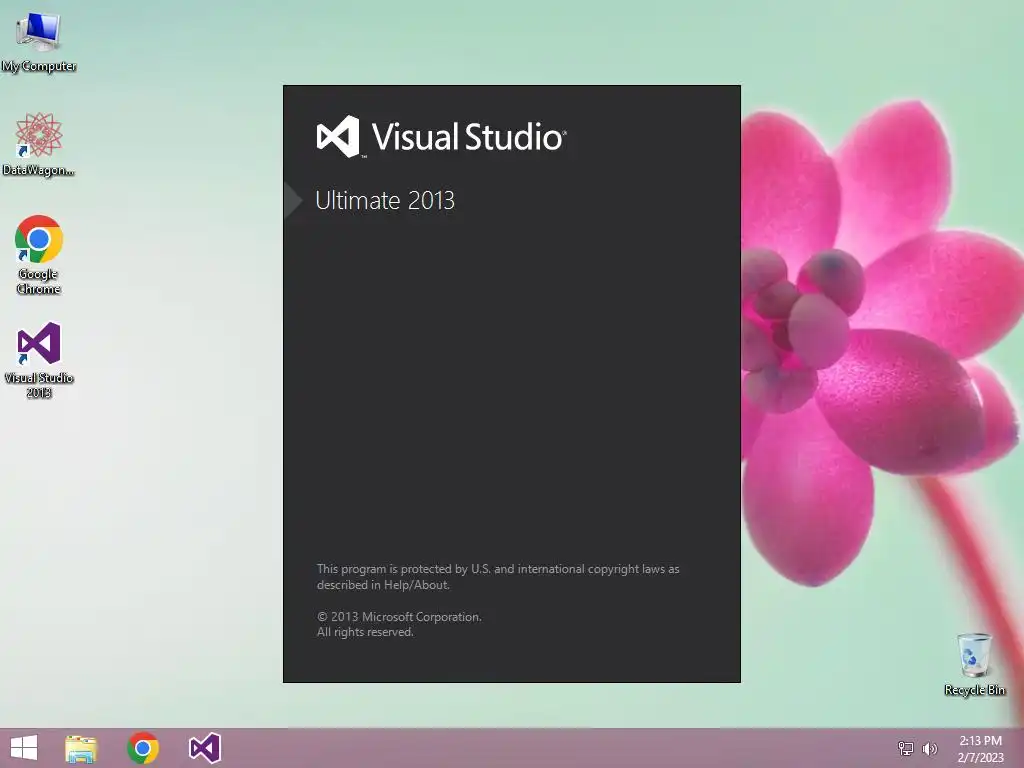Click the "© 2013 Microsoft Corporation." text
This screenshot has height=768, width=1024.
399,616
